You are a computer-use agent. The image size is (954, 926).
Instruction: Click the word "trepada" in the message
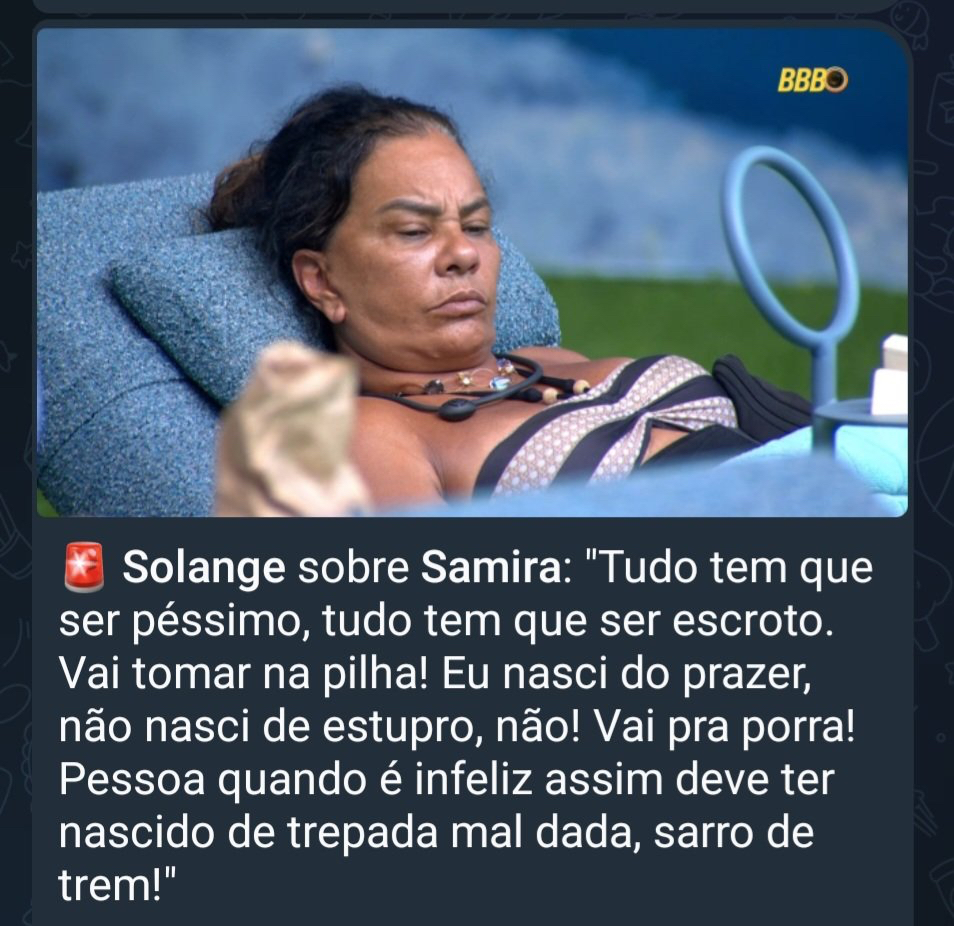[363, 834]
